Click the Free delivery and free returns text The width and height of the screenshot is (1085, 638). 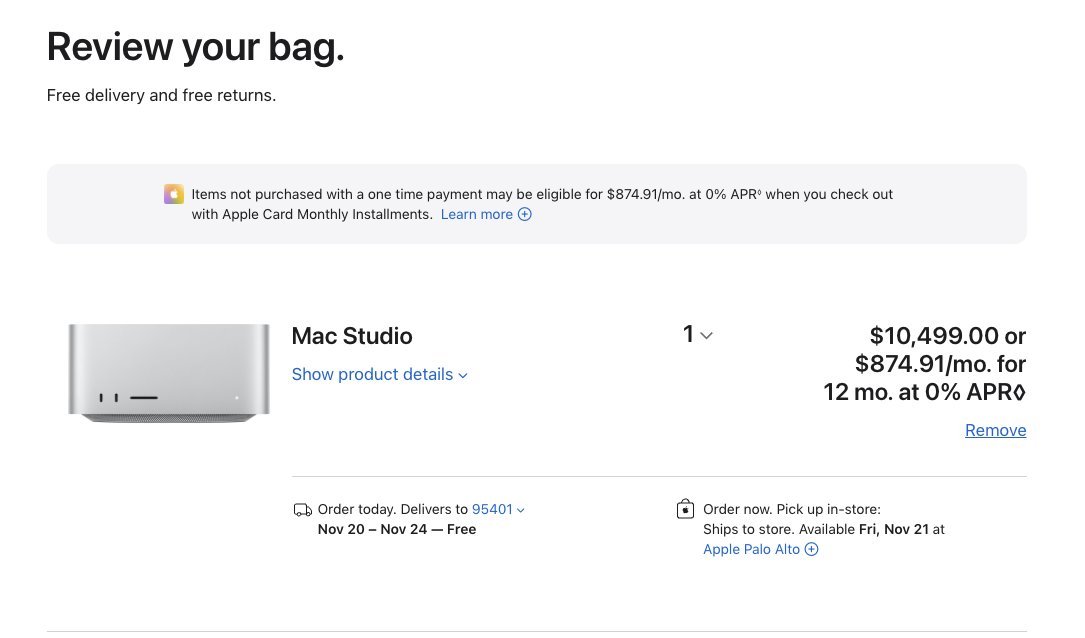coord(161,96)
